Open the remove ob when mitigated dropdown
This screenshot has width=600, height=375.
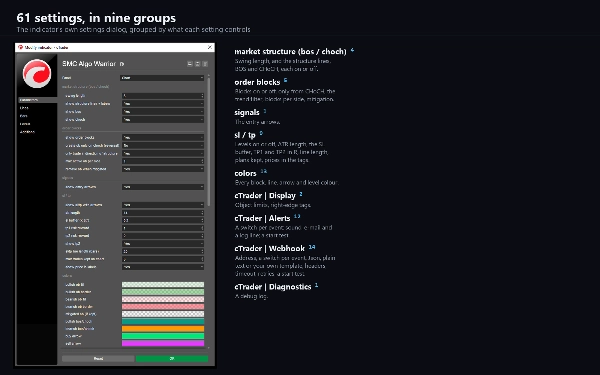(163, 169)
